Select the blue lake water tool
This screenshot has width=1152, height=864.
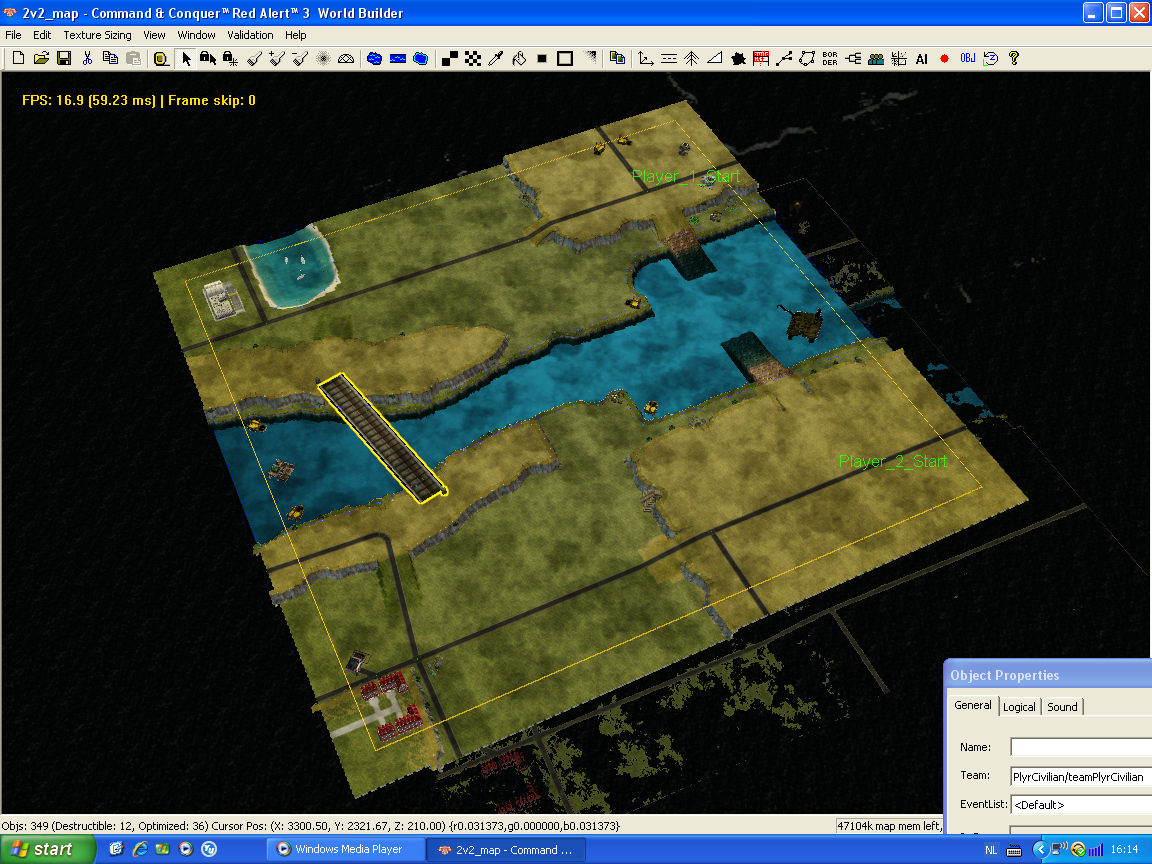click(375, 59)
